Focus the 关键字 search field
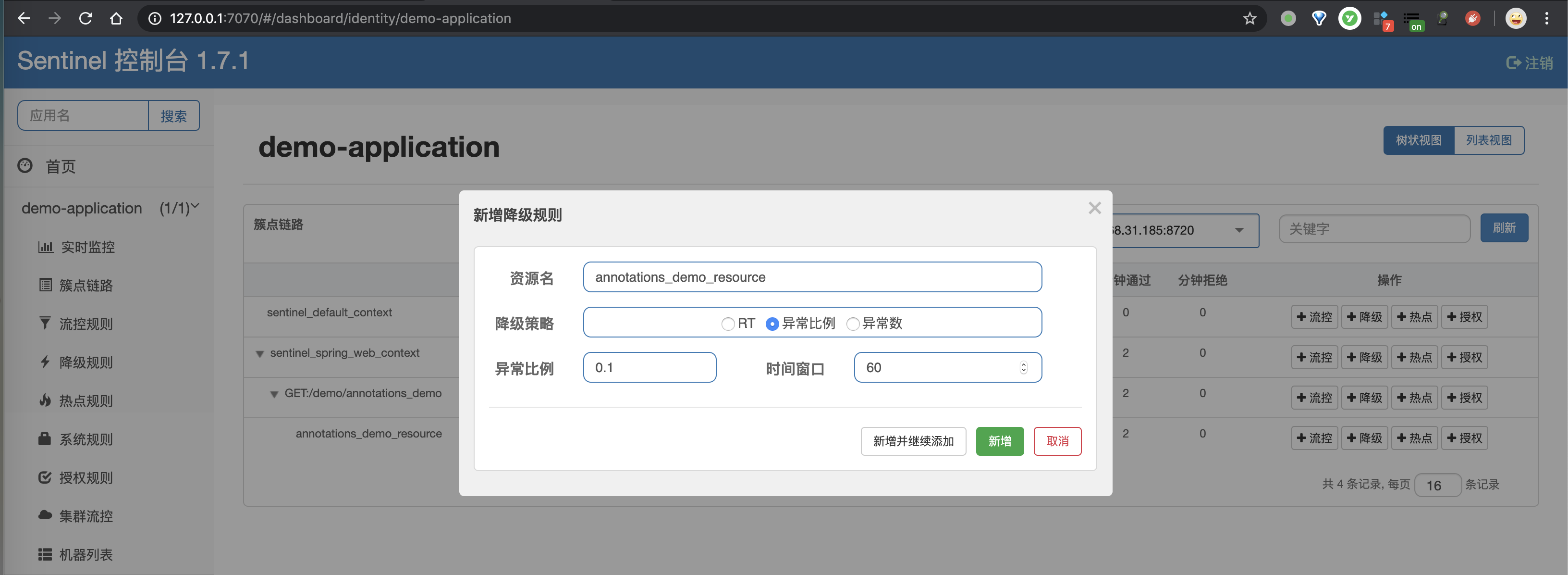This screenshot has height=575, width=1568. tap(1374, 228)
